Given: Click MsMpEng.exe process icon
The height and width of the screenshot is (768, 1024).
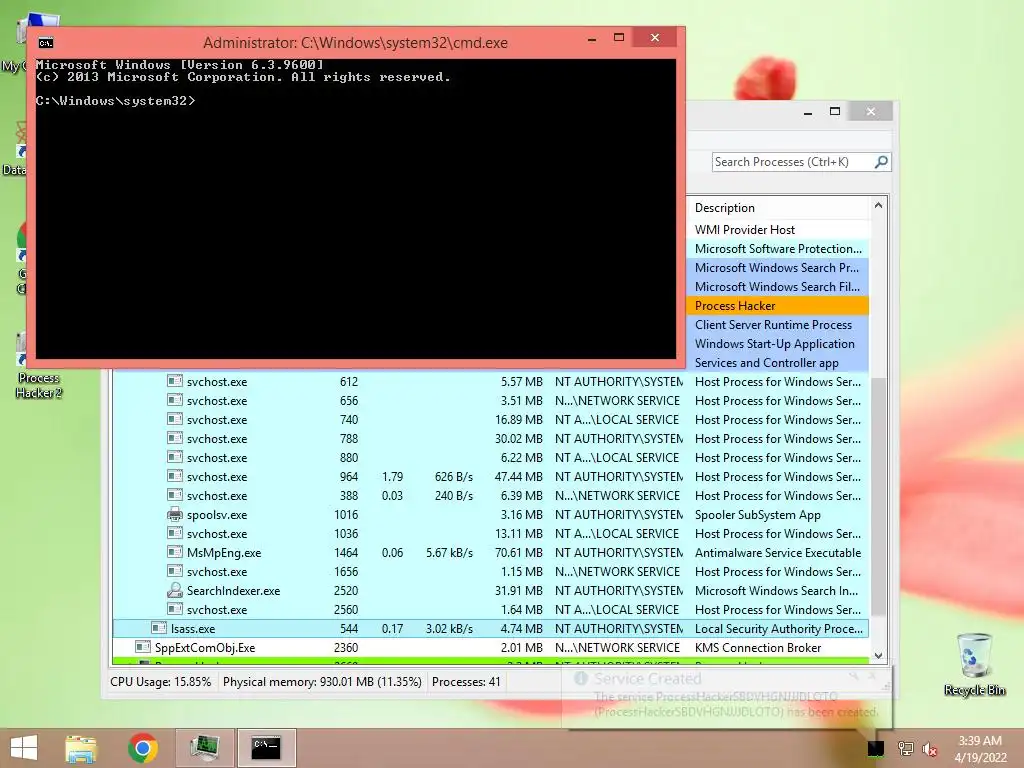Looking at the screenshot, I should pos(174,552).
